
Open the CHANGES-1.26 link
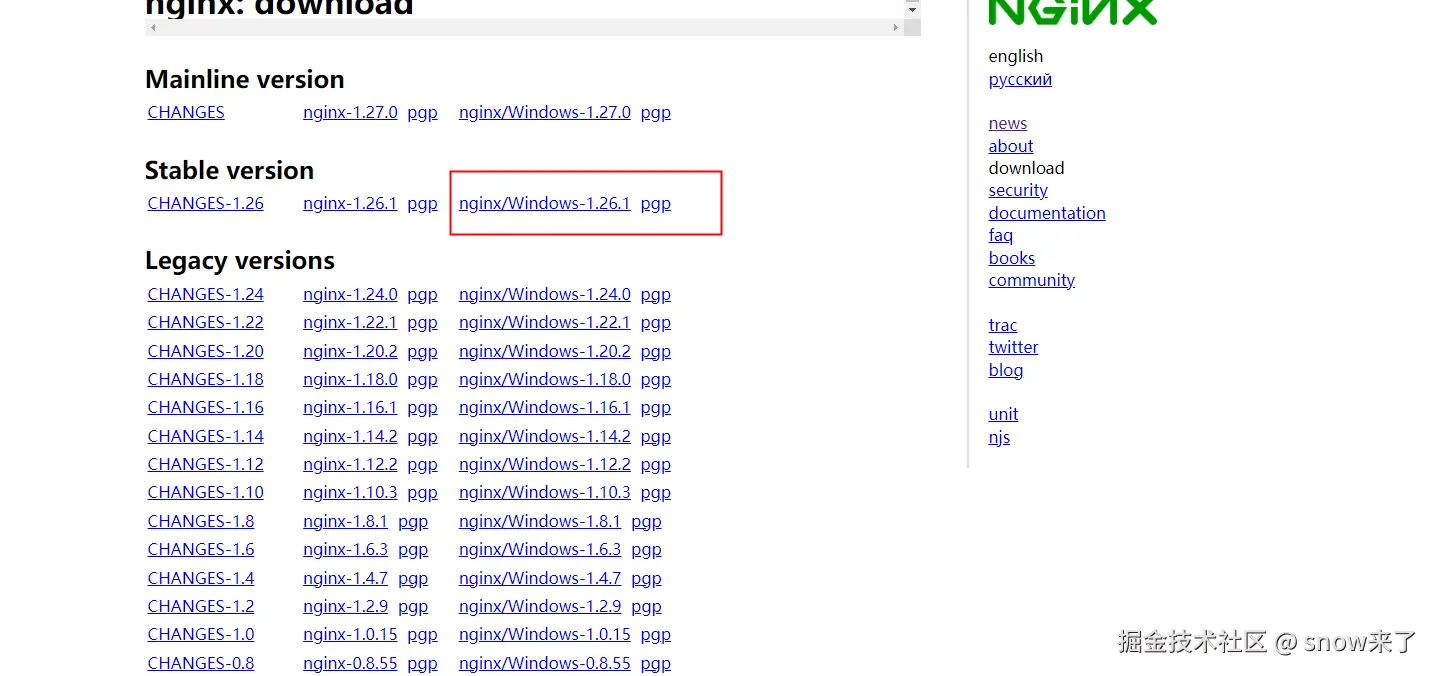tap(206, 203)
